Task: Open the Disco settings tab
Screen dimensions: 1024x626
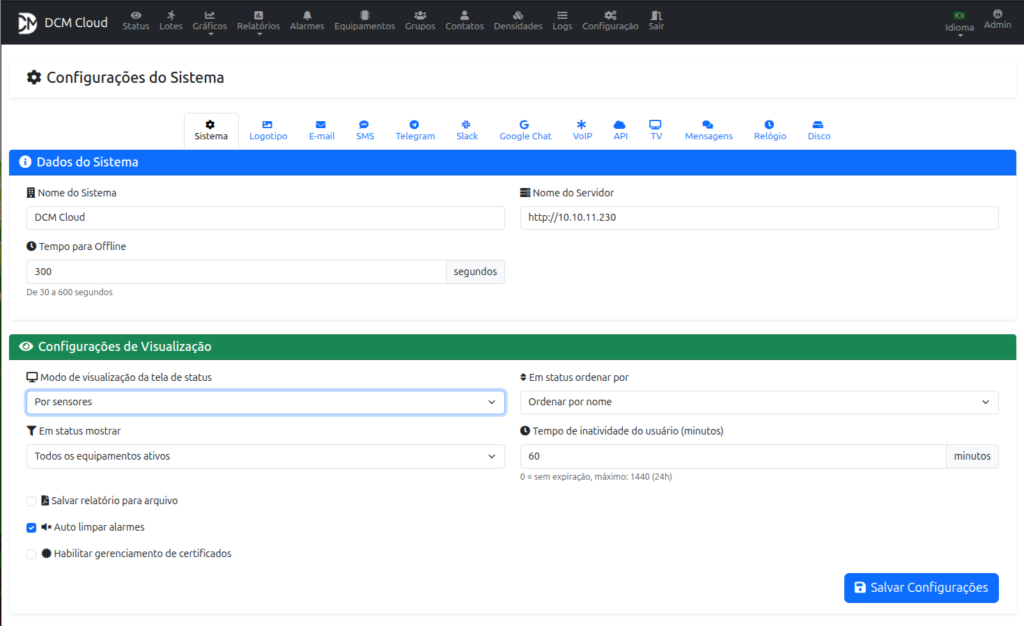Action: click(x=818, y=130)
